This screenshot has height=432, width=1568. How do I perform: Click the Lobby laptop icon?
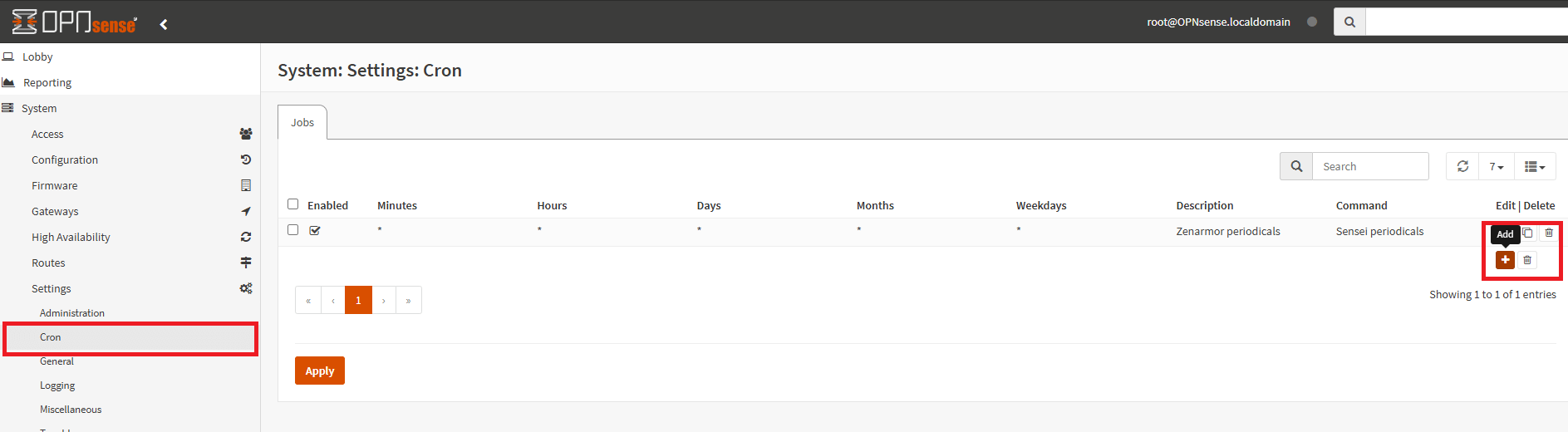tap(8, 56)
